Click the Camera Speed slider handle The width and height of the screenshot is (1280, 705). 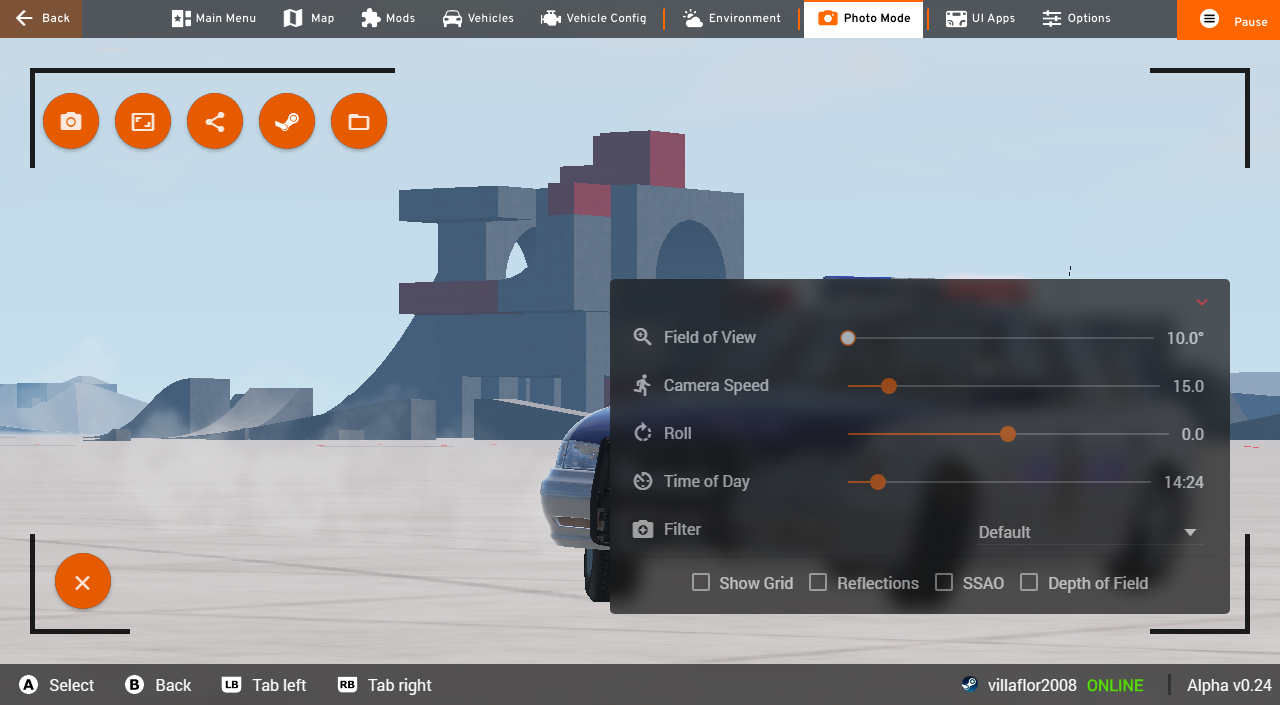tap(889, 386)
